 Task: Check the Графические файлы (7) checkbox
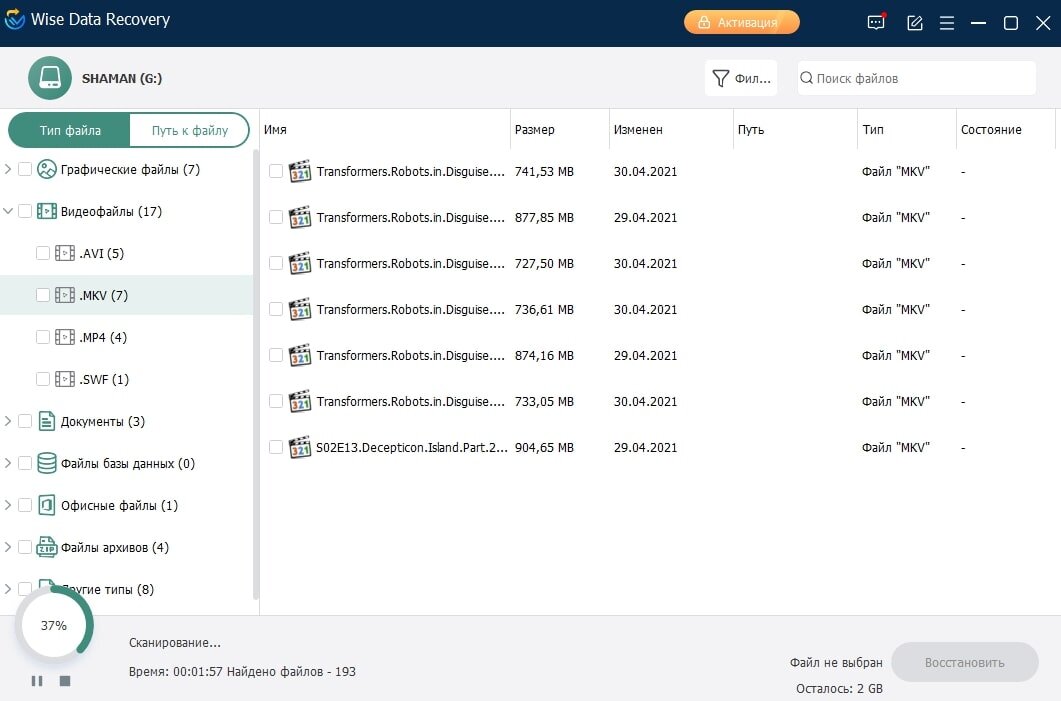point(25,169)
